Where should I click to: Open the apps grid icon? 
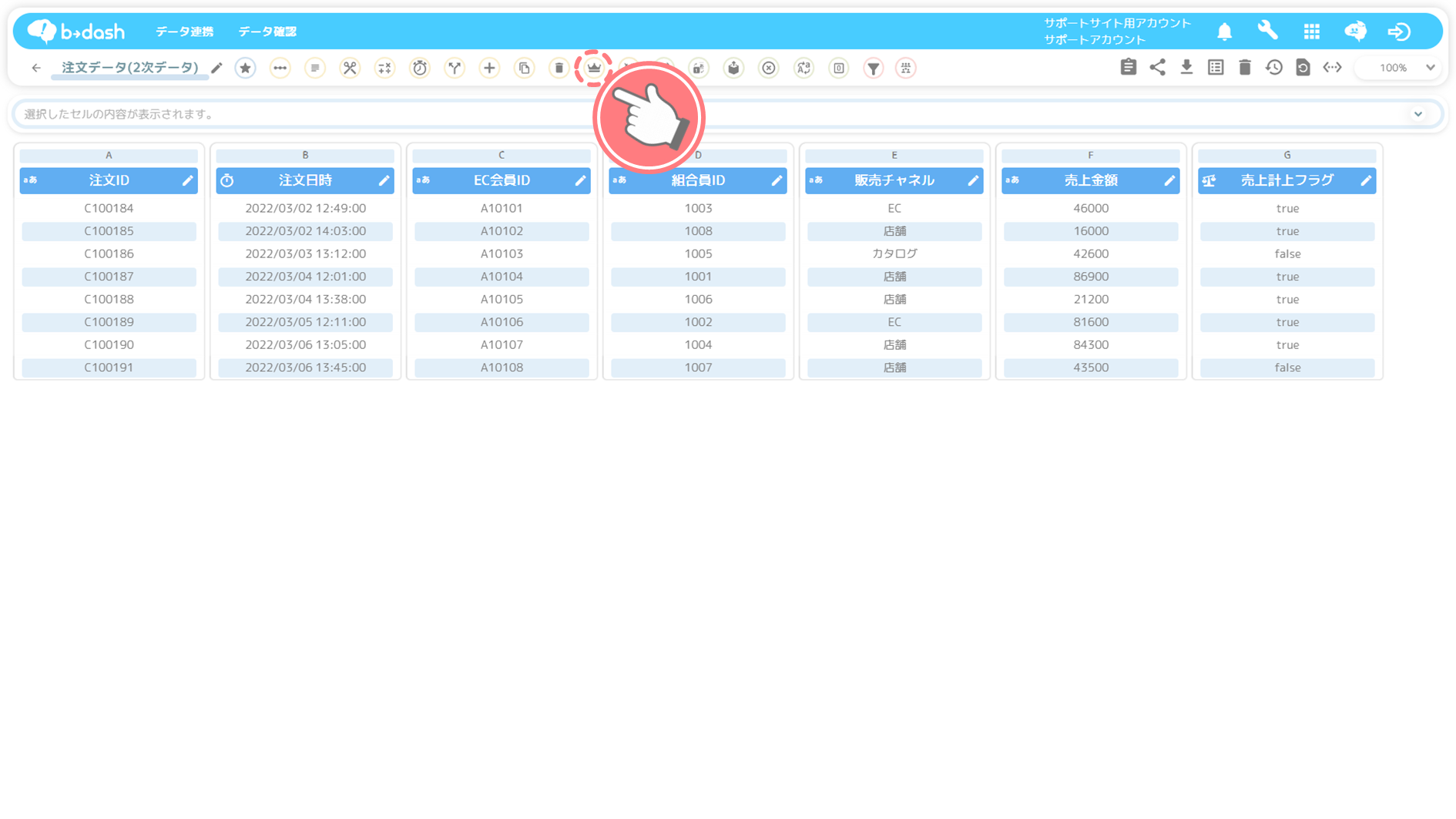pos(1312,32)
